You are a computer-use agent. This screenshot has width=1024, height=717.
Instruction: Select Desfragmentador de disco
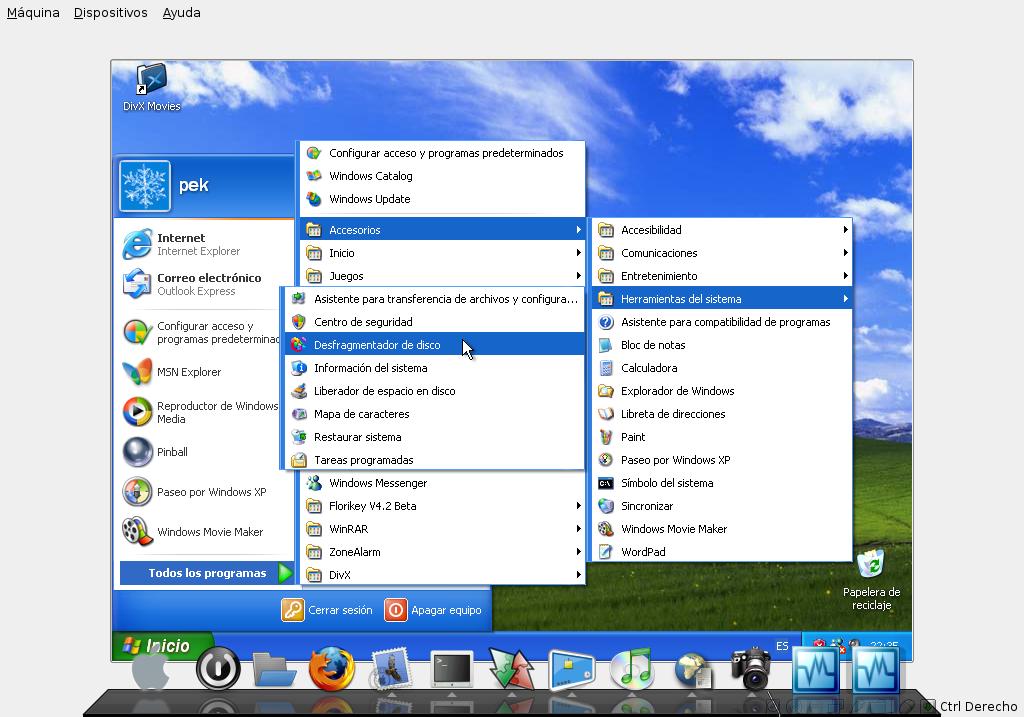376,345
